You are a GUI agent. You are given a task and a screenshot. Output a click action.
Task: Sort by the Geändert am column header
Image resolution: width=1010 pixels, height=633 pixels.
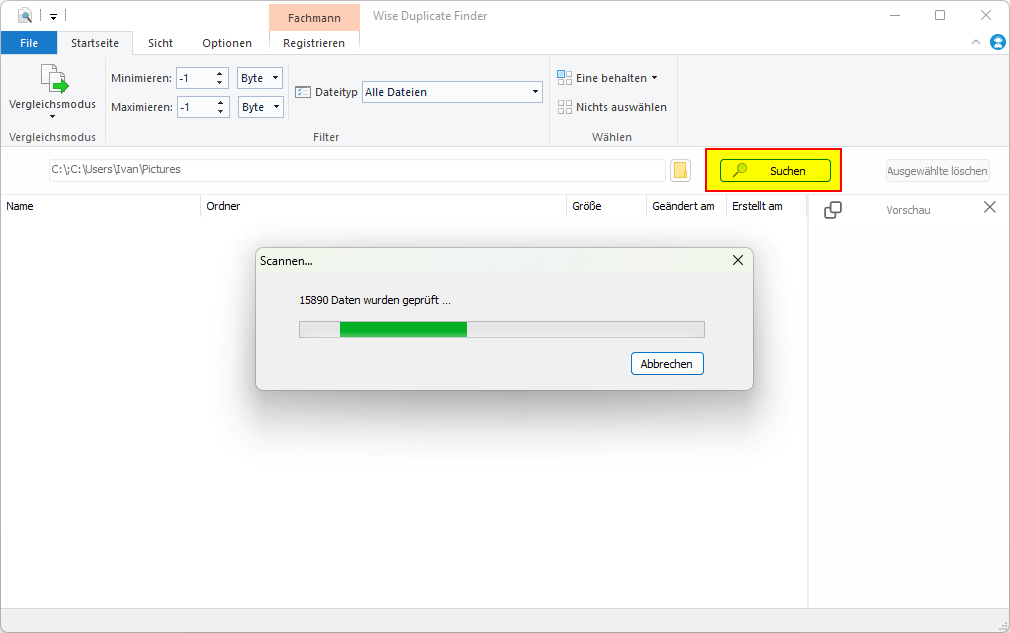click(686, 206)
